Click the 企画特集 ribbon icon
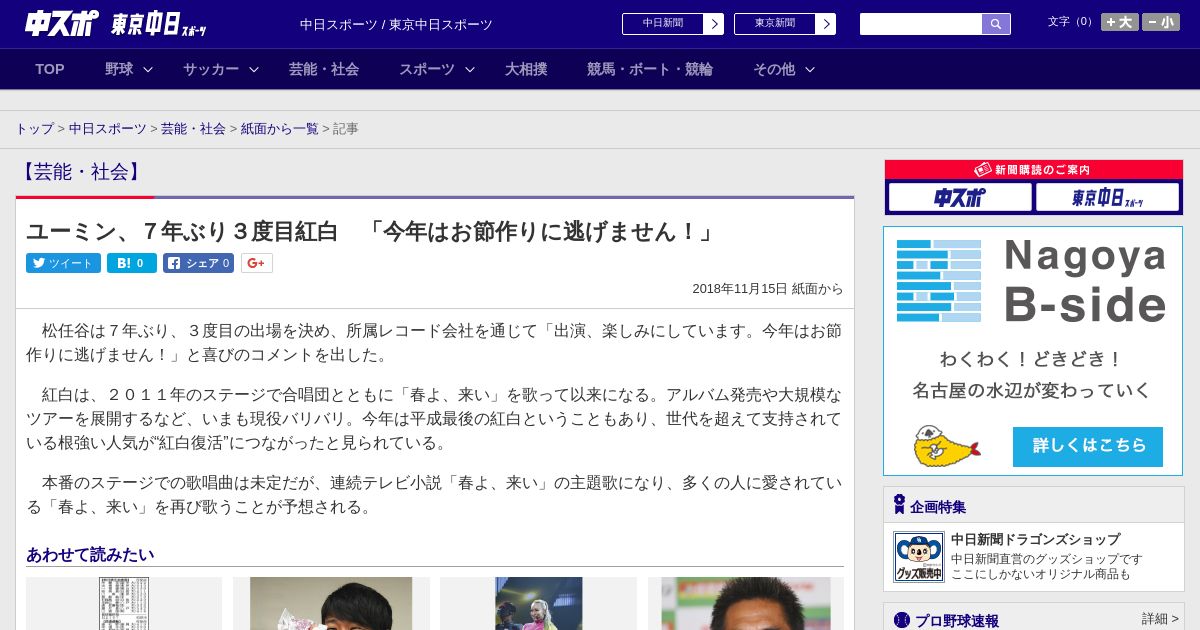Viewport: 1200px width, 630px height. tap(899, 504)
